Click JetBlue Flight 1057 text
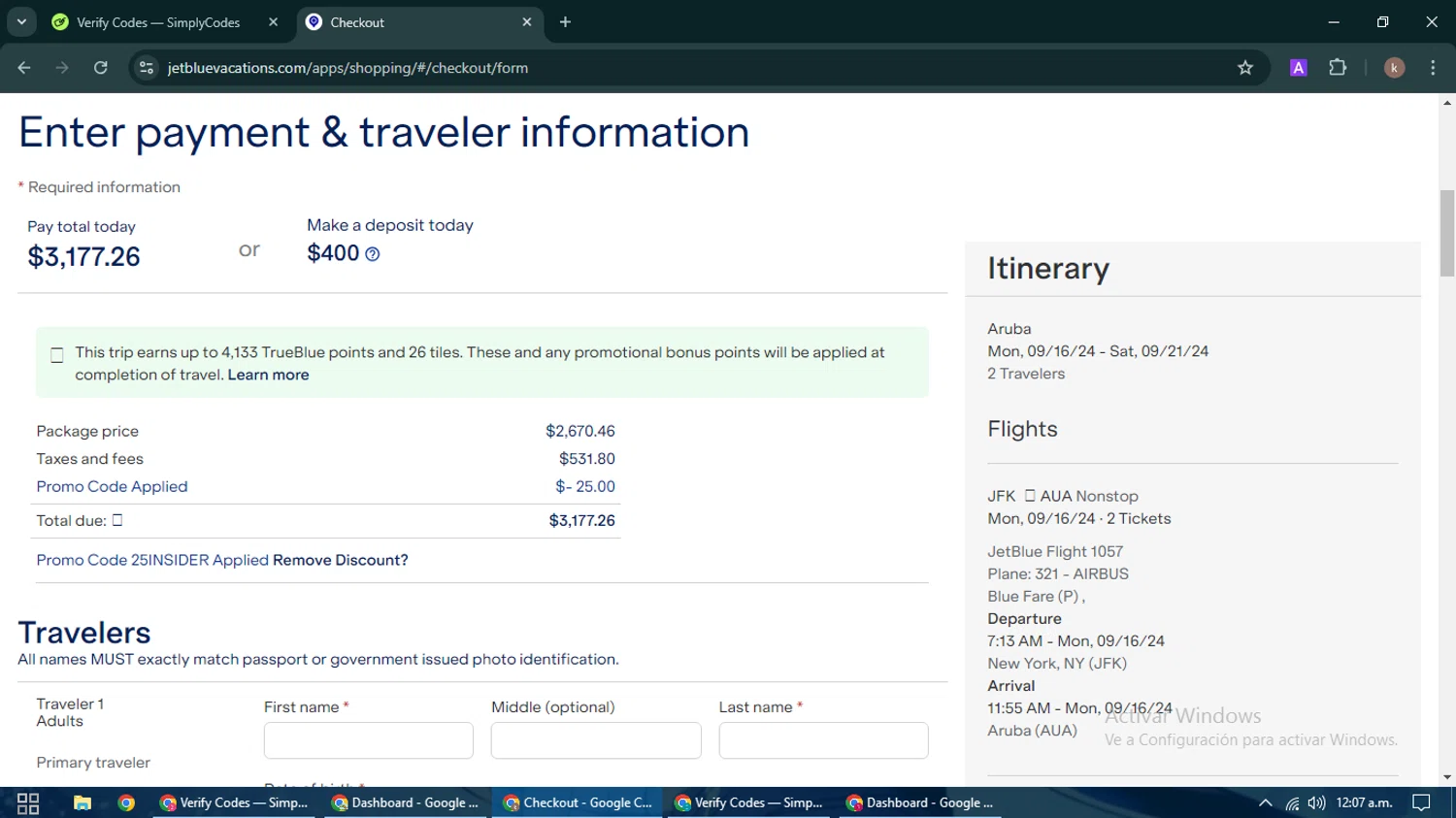Screen dimensions: 1456x818 pyautogui.click(x=1055, y=552)
